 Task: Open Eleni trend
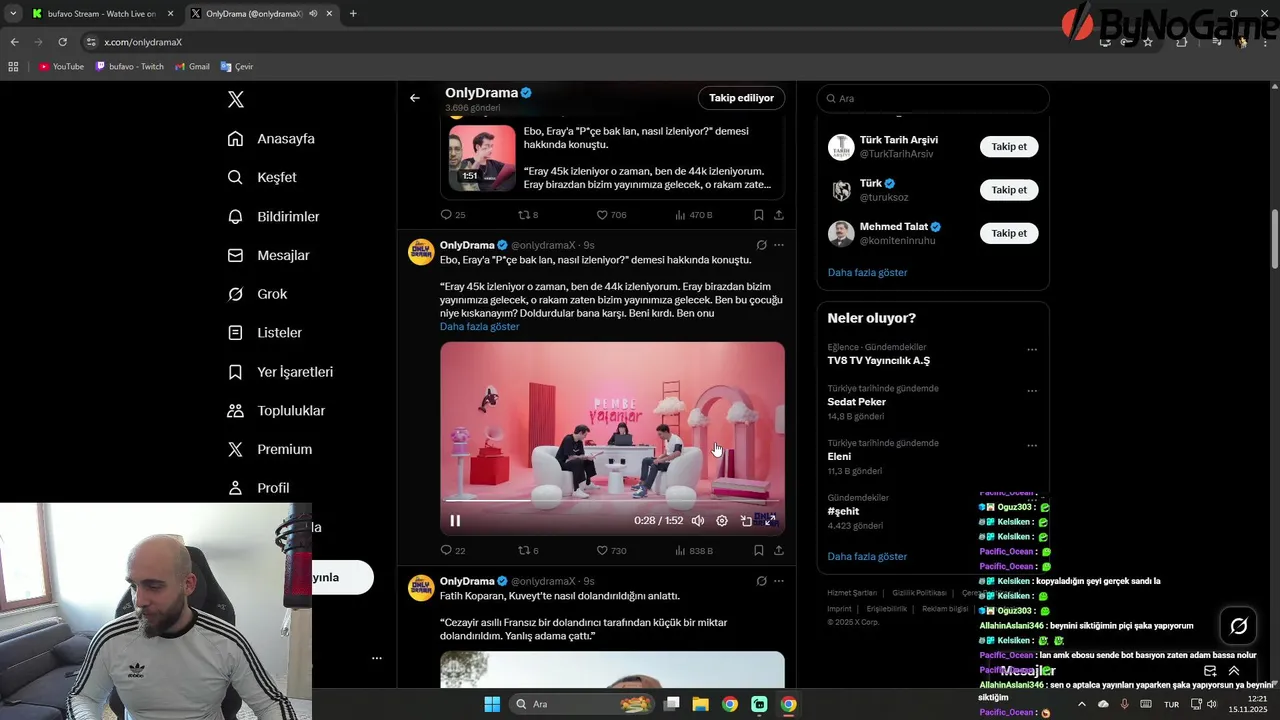839,456
